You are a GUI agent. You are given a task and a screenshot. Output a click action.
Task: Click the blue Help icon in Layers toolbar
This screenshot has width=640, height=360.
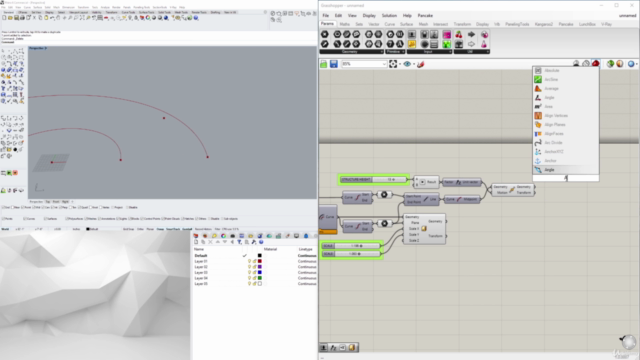coord(261,242)
